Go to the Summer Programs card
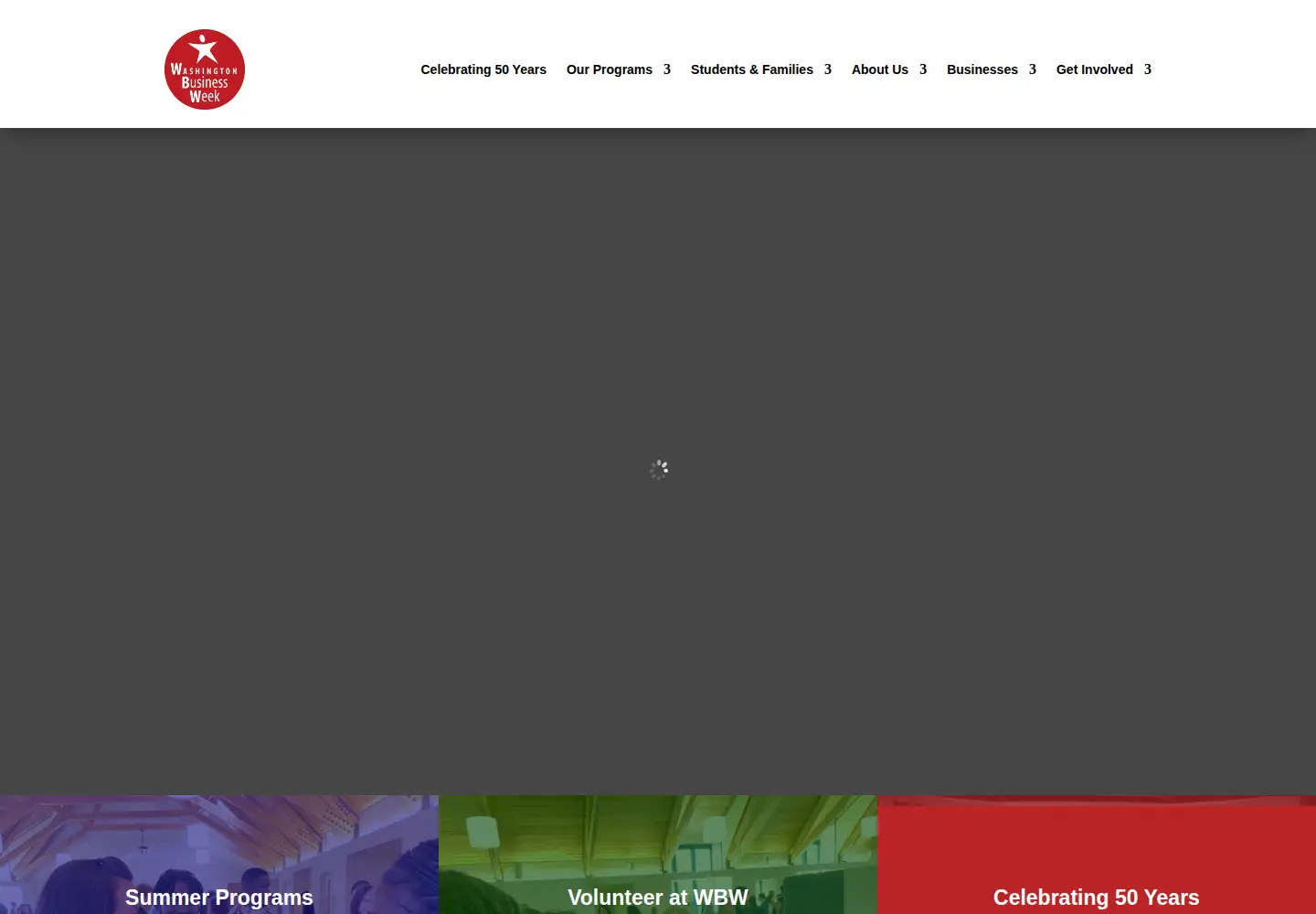 tap(219, 855)
